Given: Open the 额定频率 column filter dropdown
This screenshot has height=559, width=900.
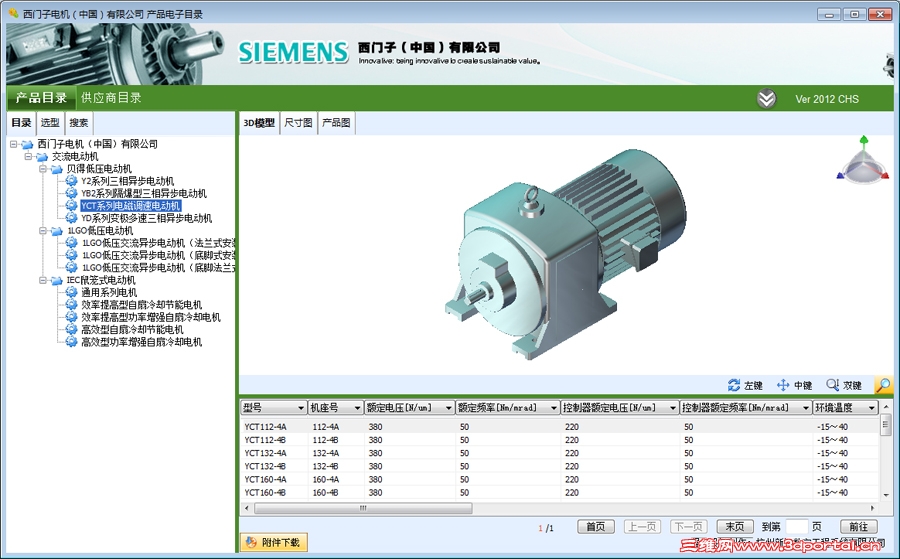Looking at the screenshot, I should click(554, 407).
